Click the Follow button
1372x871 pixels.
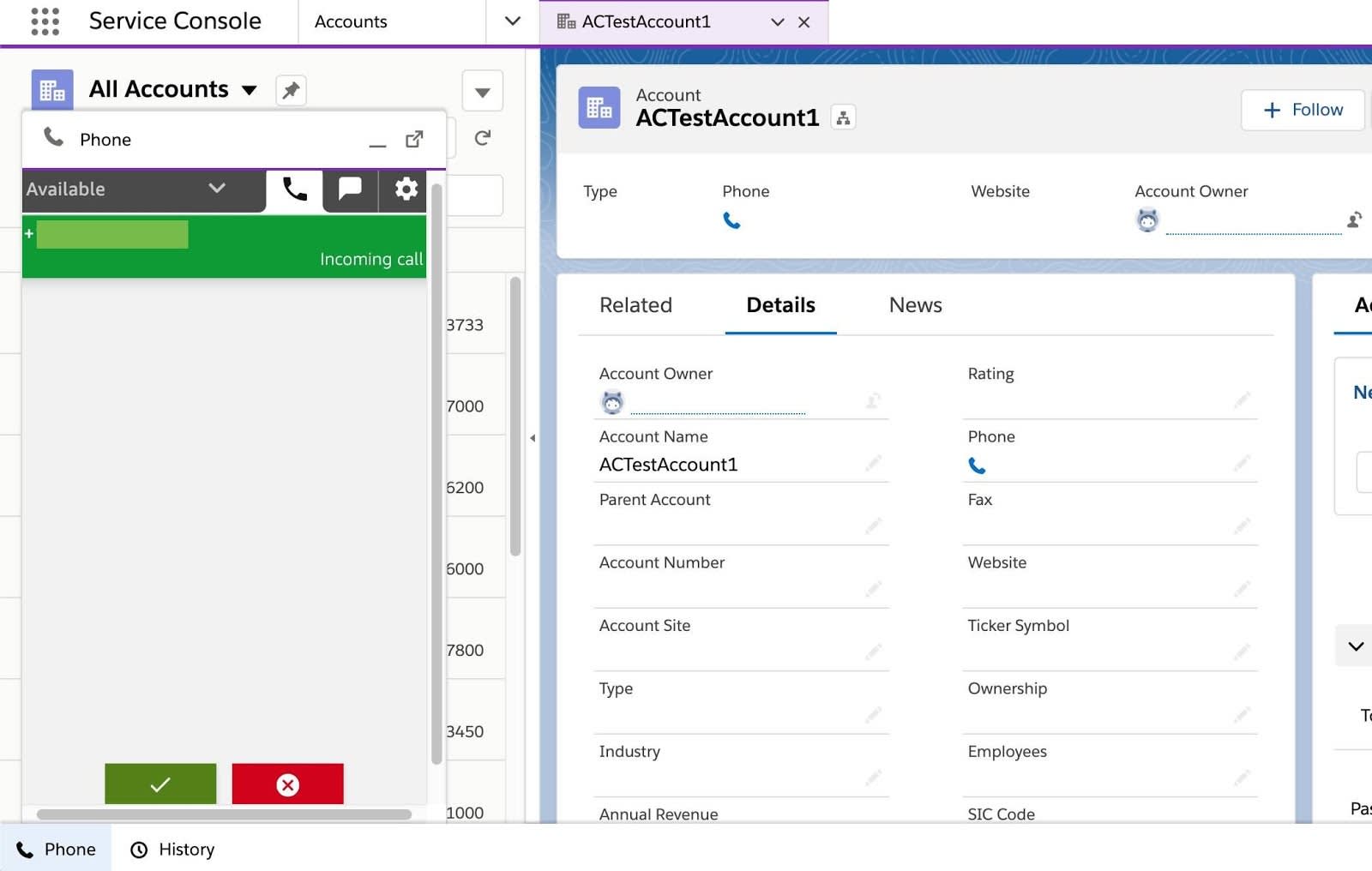[x=1303, y=110]
